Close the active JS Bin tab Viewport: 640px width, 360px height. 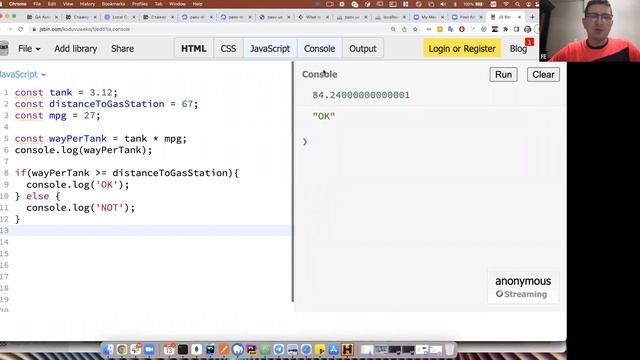pyautogui.click(x=519, y=17)
